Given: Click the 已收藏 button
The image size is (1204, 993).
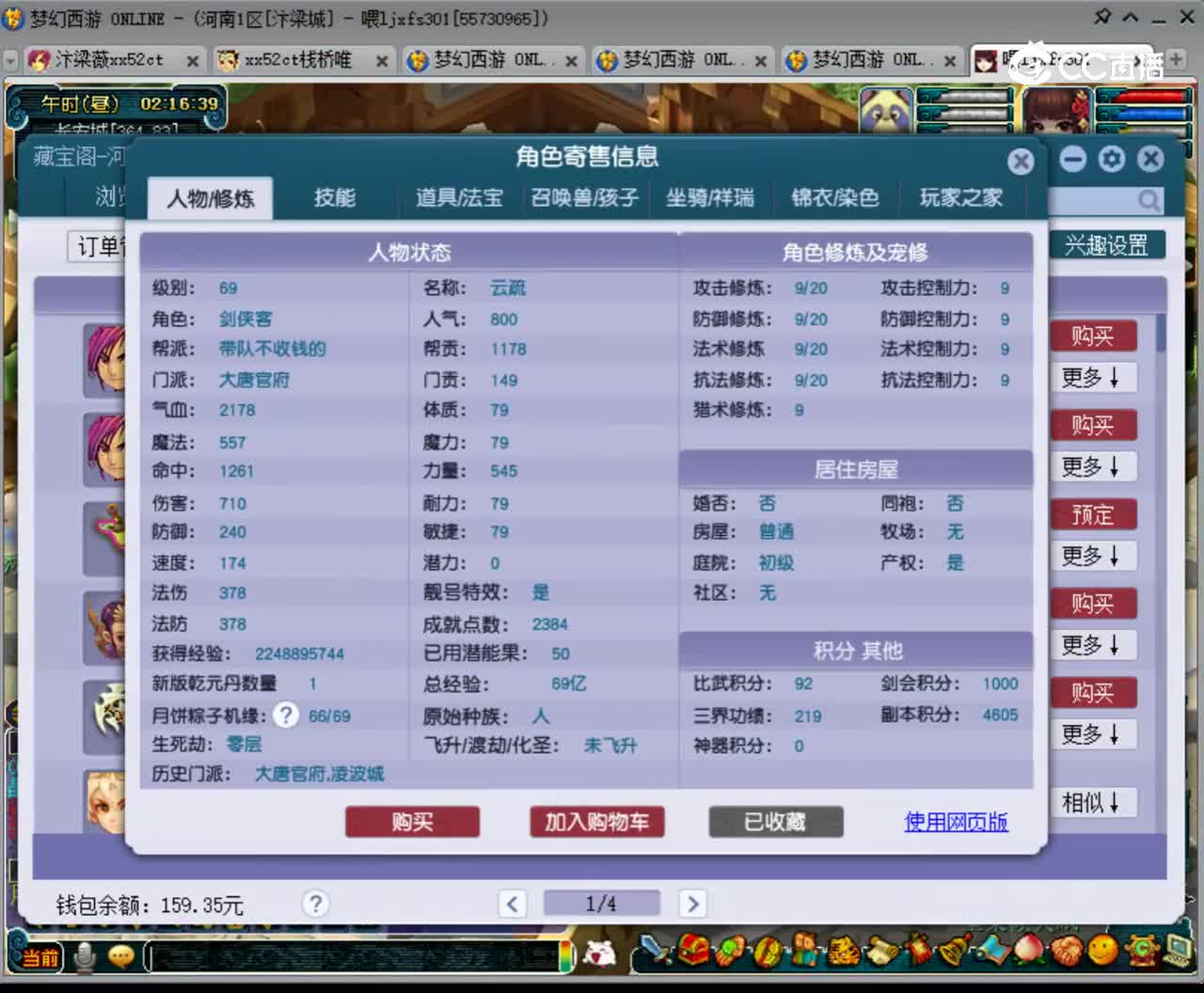Looking at the screenshot, I should (775, 822).
